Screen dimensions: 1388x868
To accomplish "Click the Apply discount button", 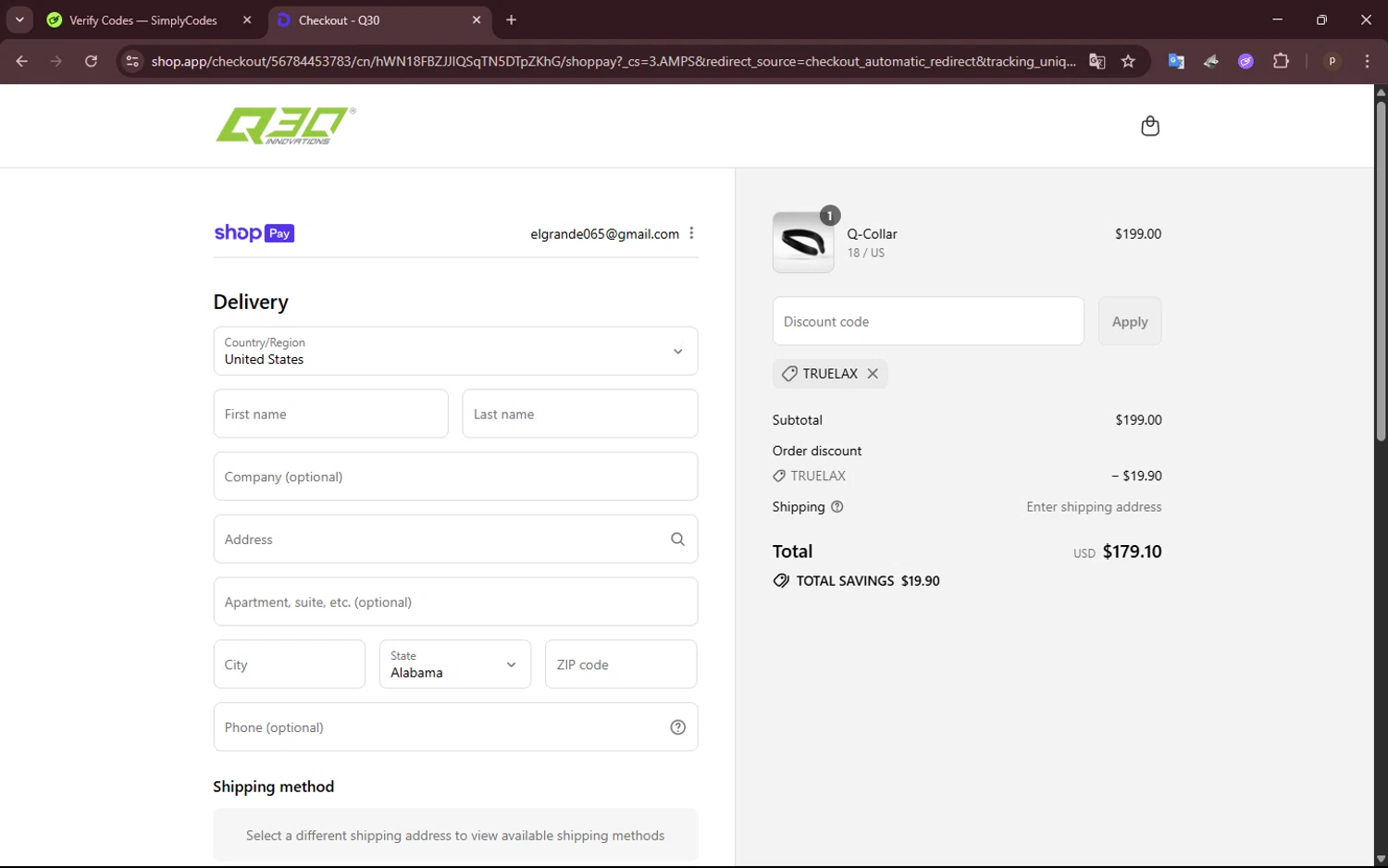I will click(1130, 321).
